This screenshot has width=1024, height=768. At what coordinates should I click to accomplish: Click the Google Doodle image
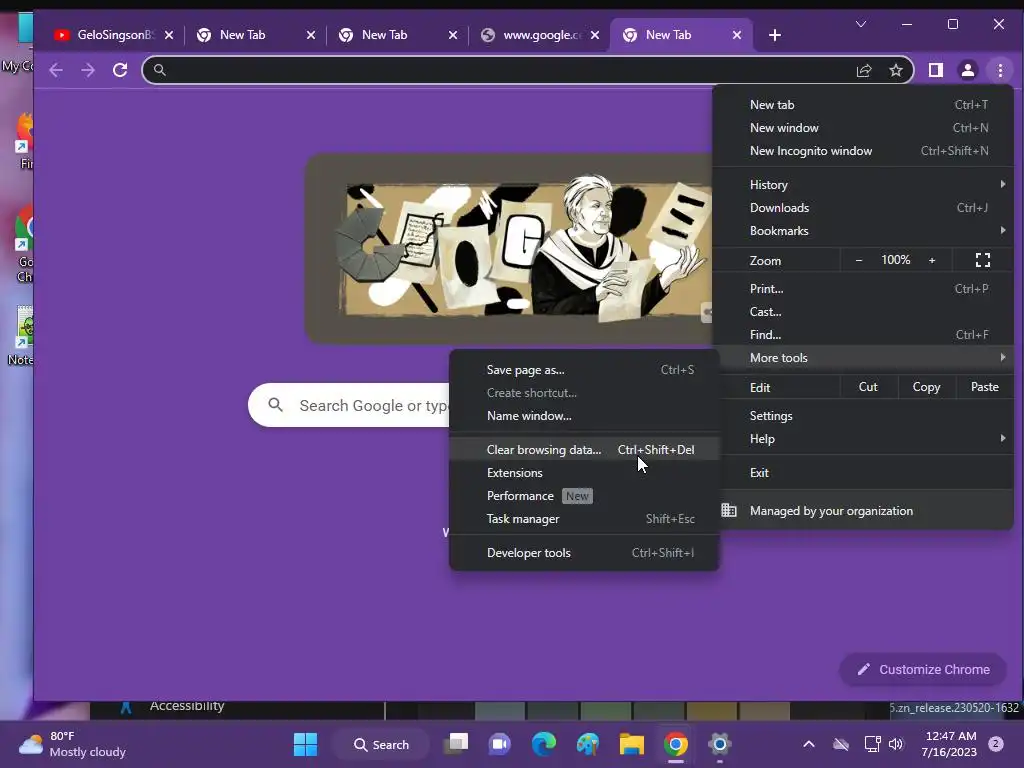tap(508, 248)
